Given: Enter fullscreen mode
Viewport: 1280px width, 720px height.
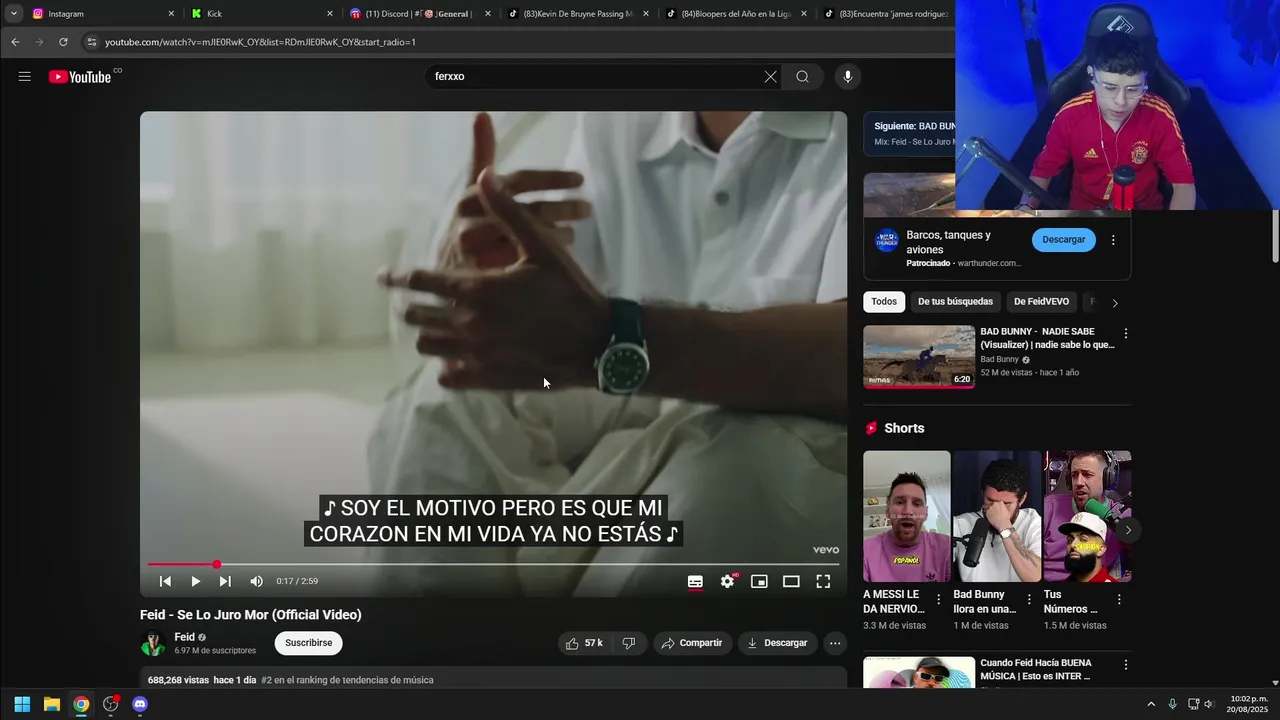Looking at the screenshot, I should pyautogui.click(x=823, y=581).
